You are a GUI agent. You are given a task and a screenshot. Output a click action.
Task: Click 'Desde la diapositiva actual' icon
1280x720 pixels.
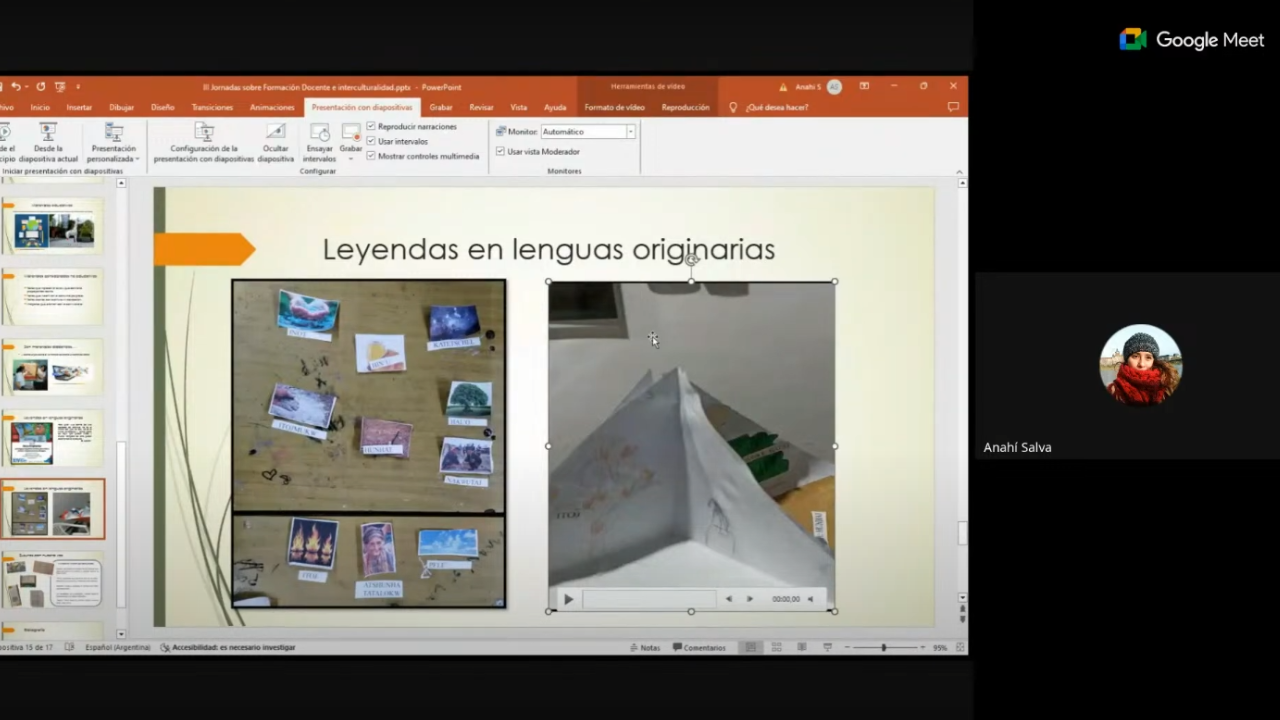tap(48, 133)
